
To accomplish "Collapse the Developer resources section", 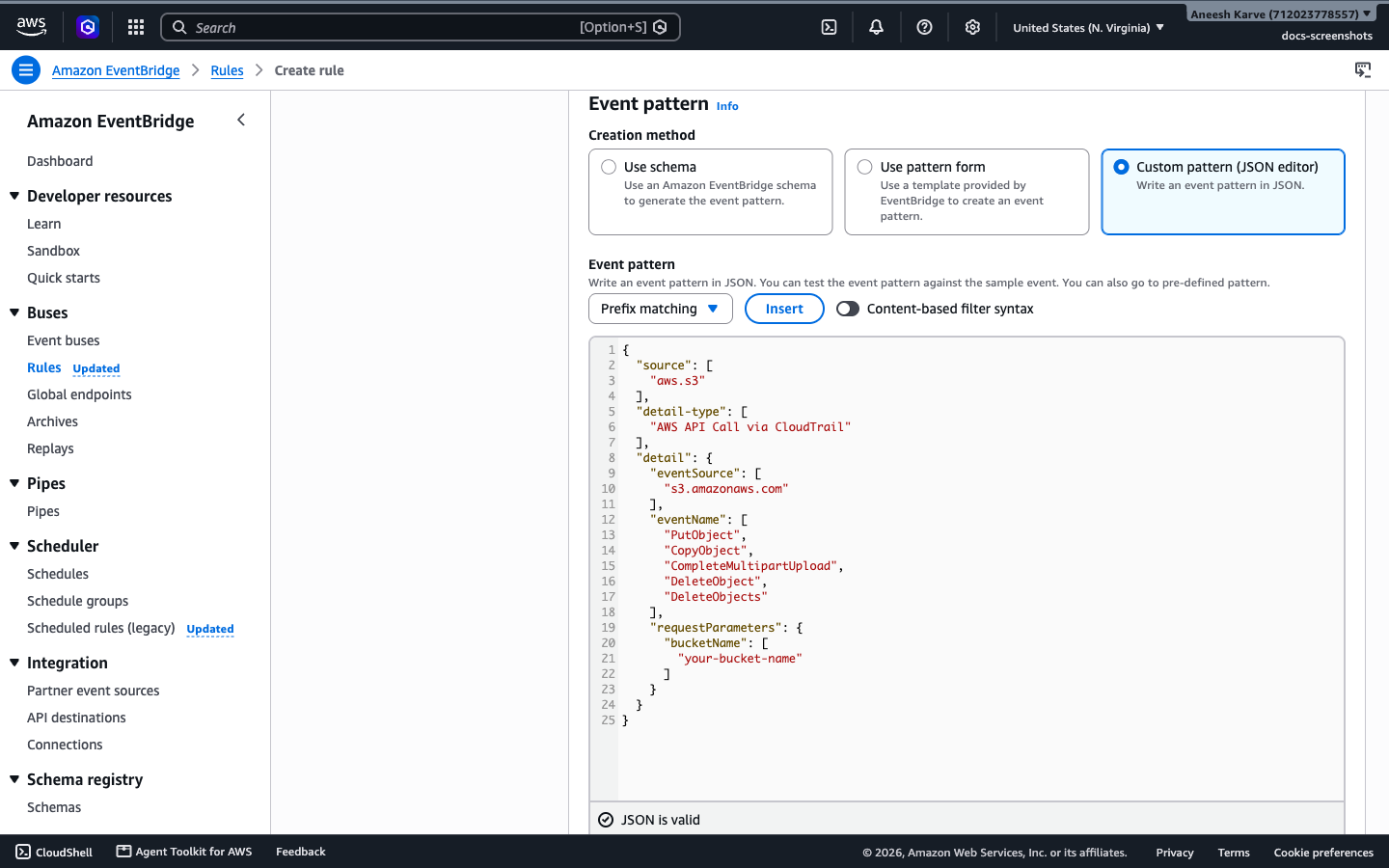I will pyautogui.click(x=14, y=196).
